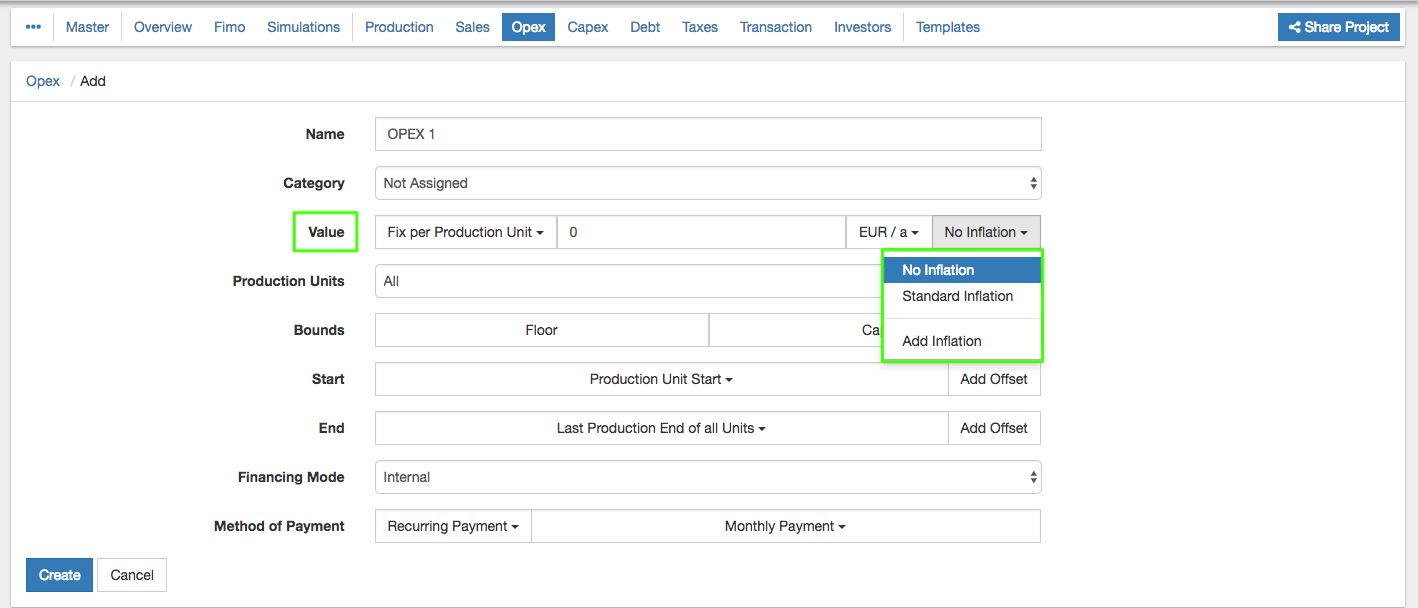Switch to the Simulations tab
1418x608 pixels.
(x=303, y=27)
